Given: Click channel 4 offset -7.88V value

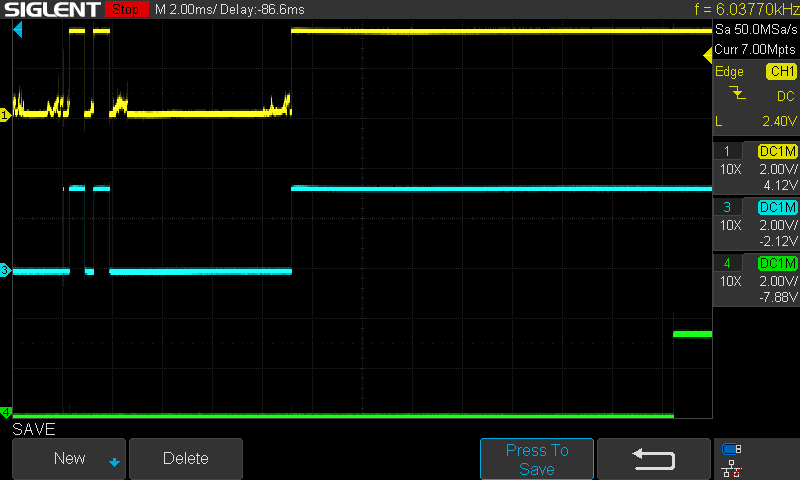Looking at the screenshot, I should click(x=778, y=297).
